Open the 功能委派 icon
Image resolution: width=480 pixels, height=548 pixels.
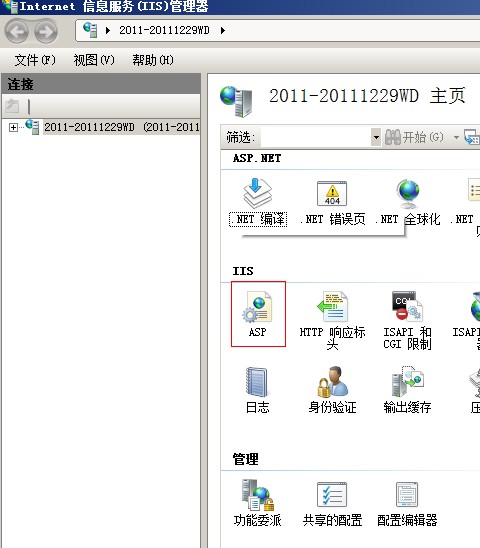(x=258, y=495)
